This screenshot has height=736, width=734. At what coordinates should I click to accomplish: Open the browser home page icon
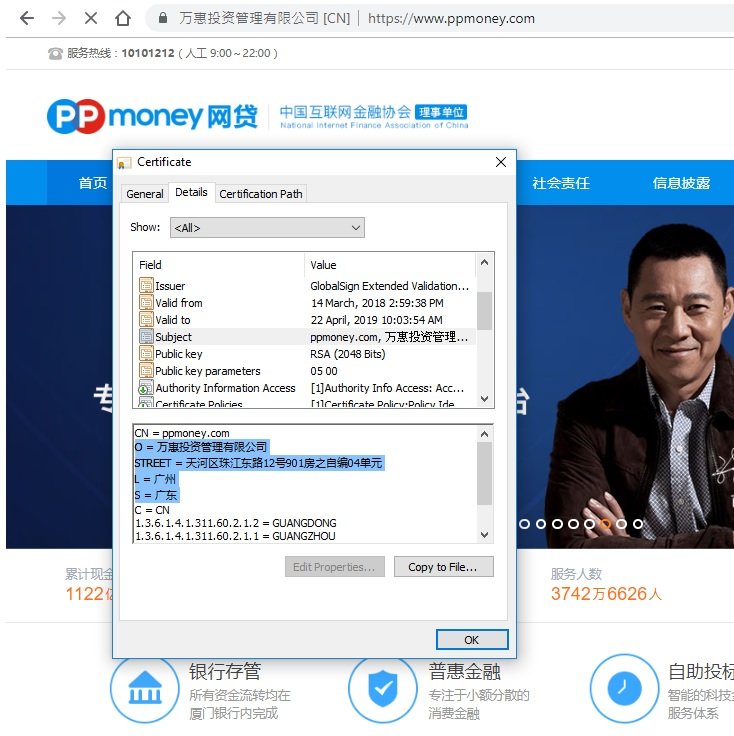coord(123,18)
